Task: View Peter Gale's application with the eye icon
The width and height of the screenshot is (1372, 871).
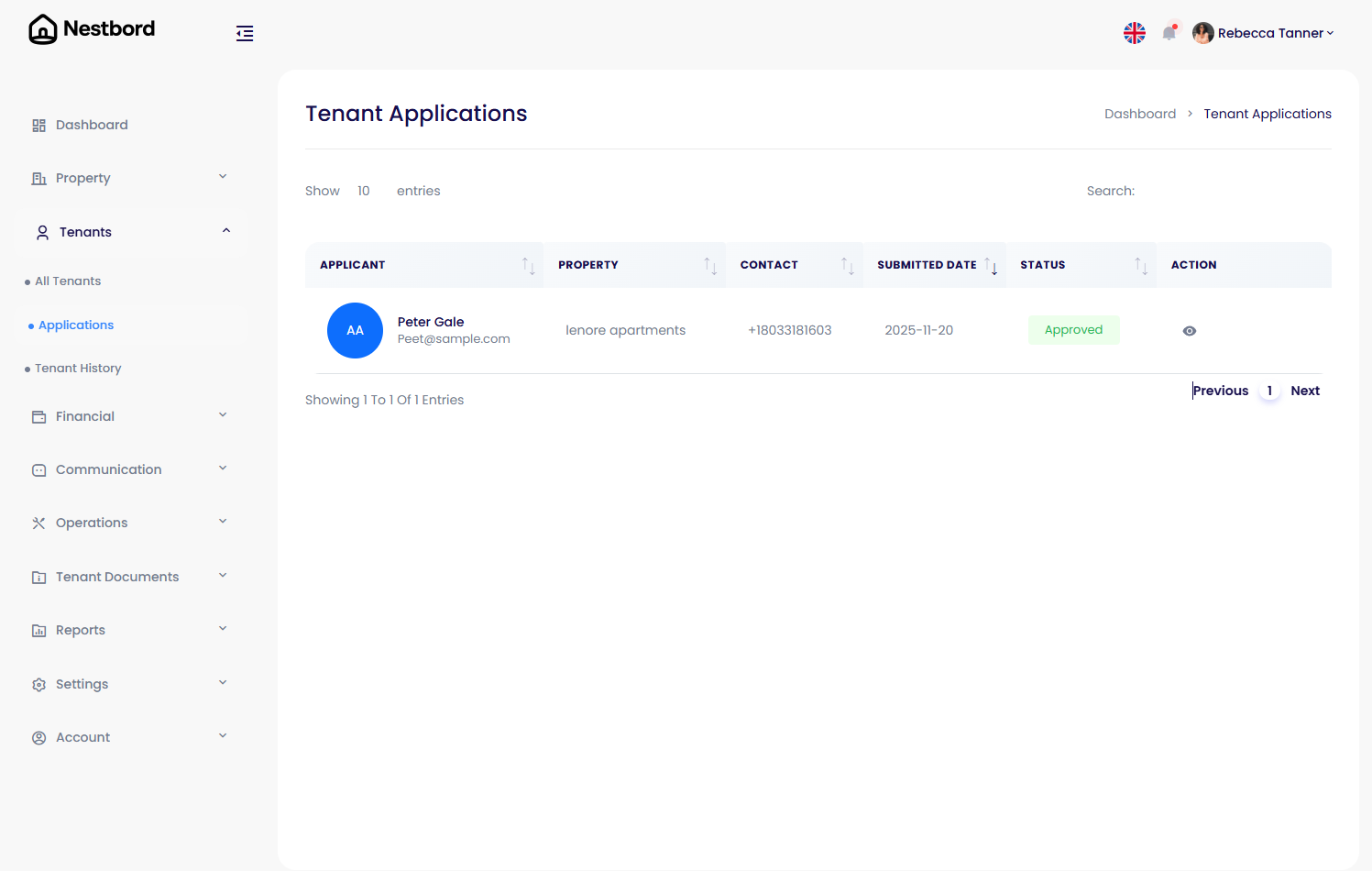Action: (1189, 330)
